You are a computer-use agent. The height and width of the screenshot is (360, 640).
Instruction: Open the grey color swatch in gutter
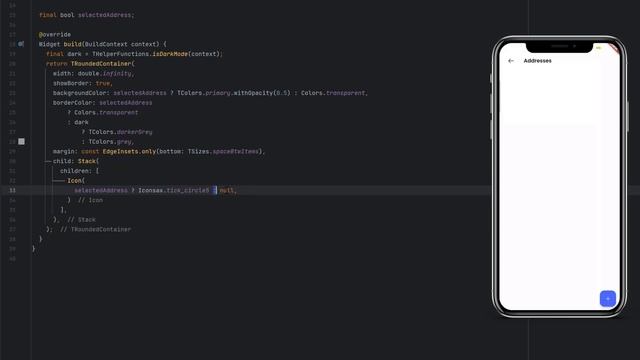(x=21, y=141)
